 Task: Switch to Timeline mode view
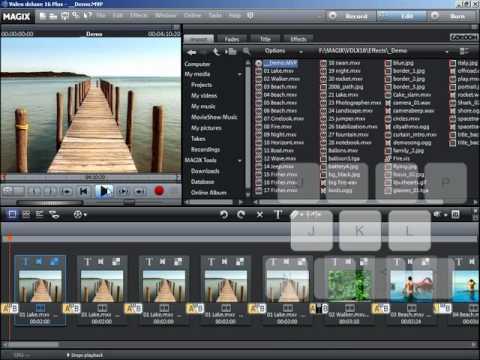click(40, 214)
